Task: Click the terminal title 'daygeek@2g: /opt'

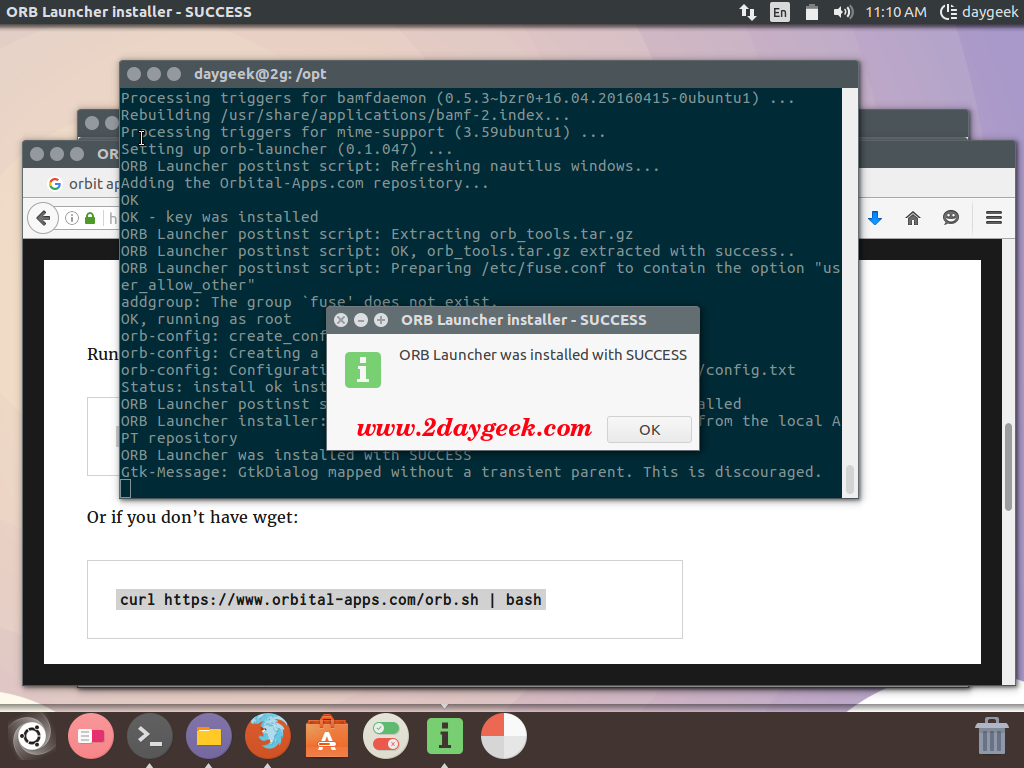Action: 260,74
